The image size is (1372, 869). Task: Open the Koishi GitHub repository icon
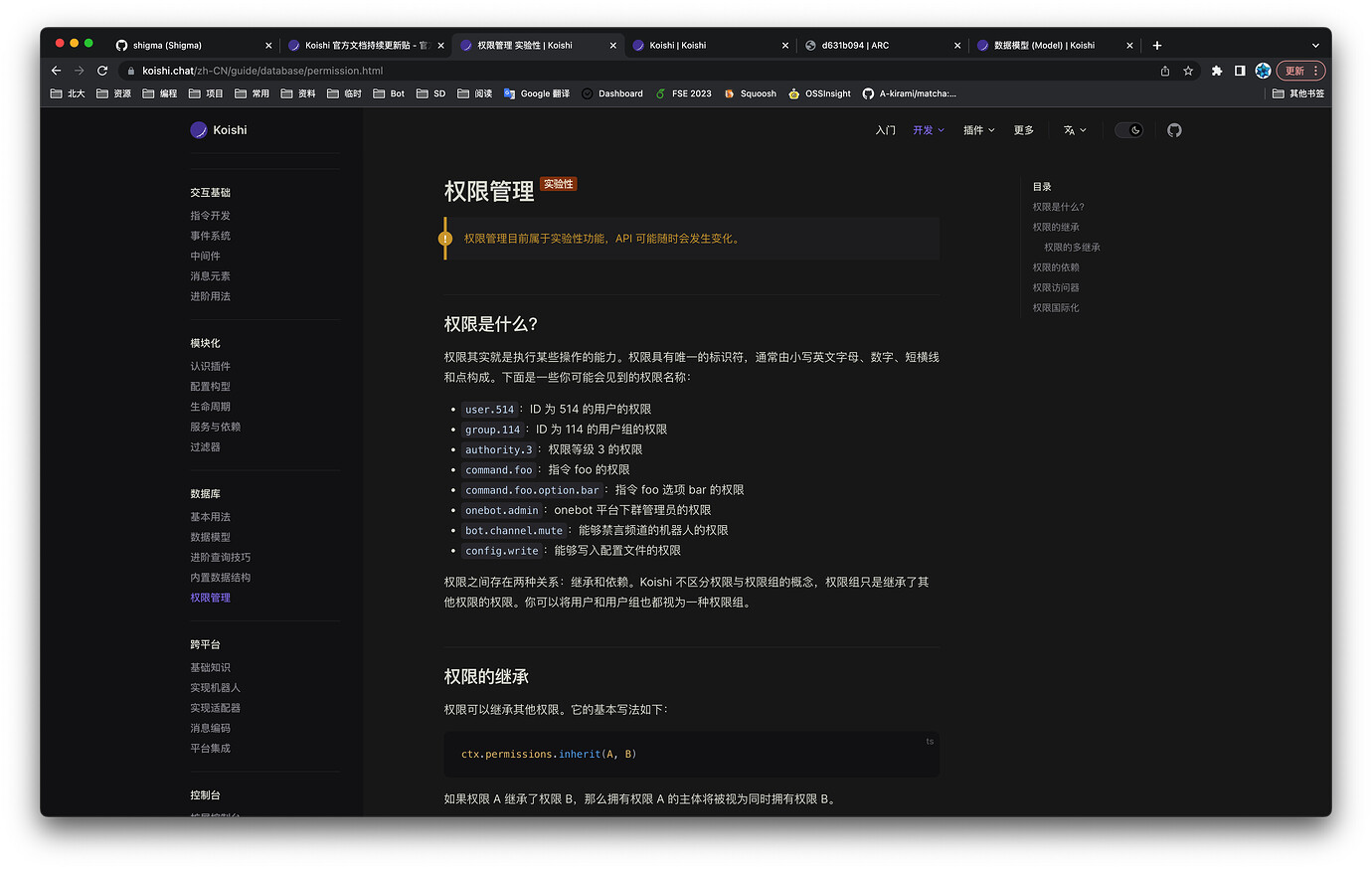(x=1174, y=130)
